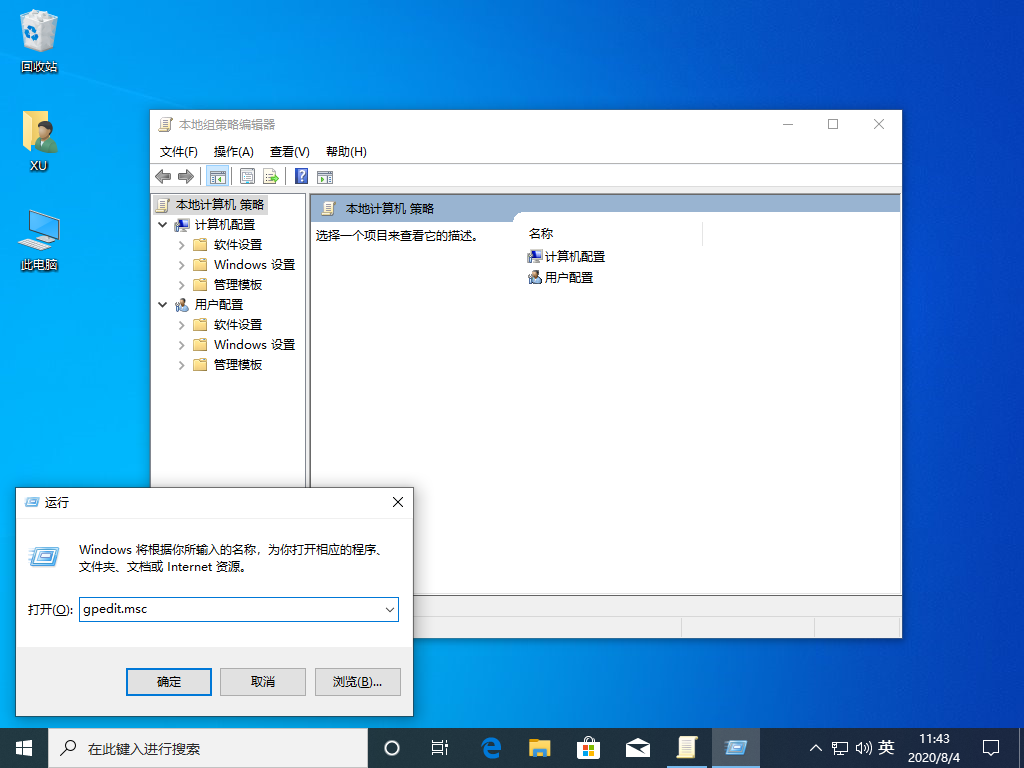This screenshot has width=1024, height=768.
Task: Toggle the console tree pane icon
Action: pyautogui.click(x=217, y=176)
